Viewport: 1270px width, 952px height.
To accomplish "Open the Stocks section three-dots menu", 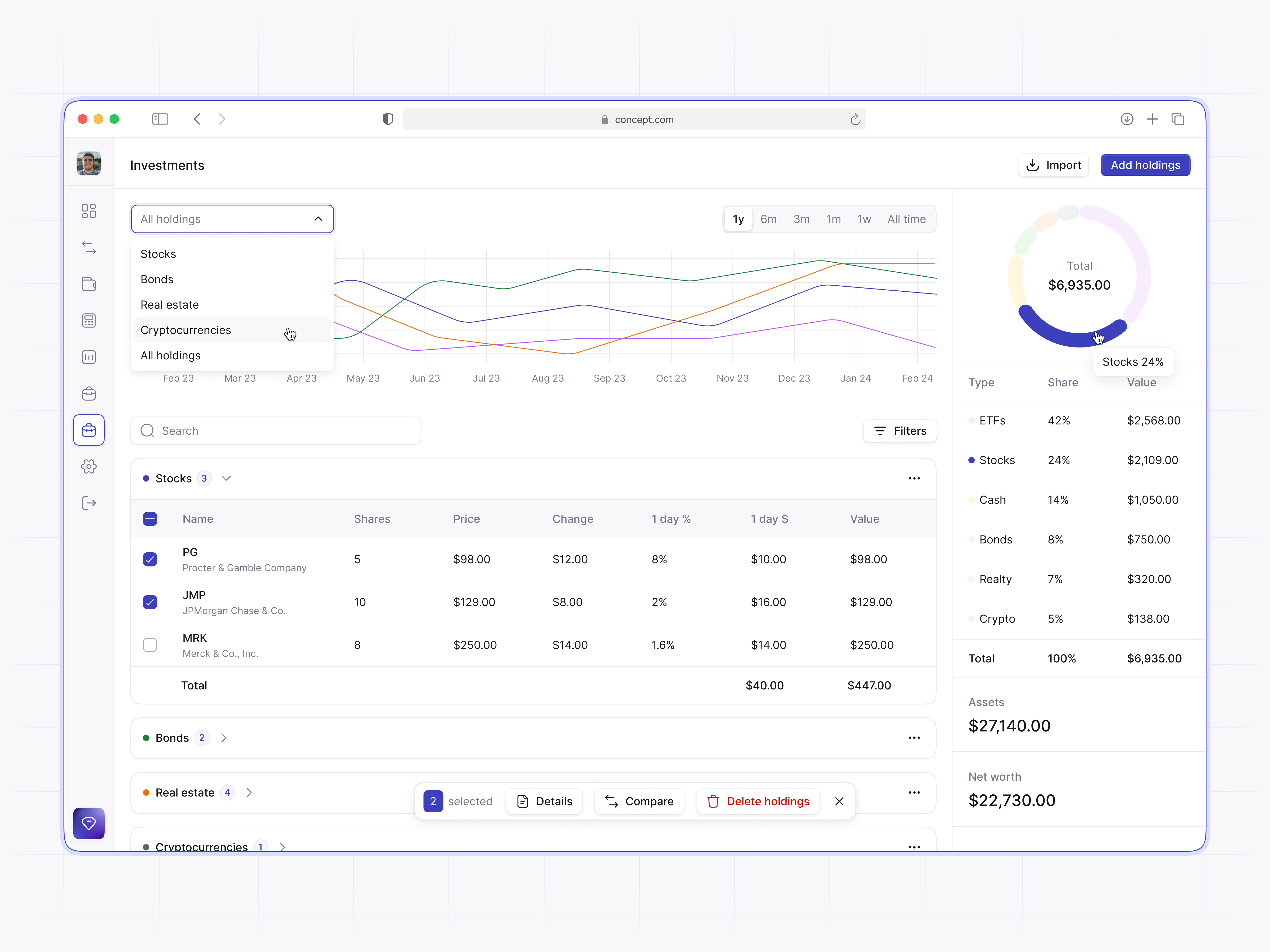I will point(914,479).
